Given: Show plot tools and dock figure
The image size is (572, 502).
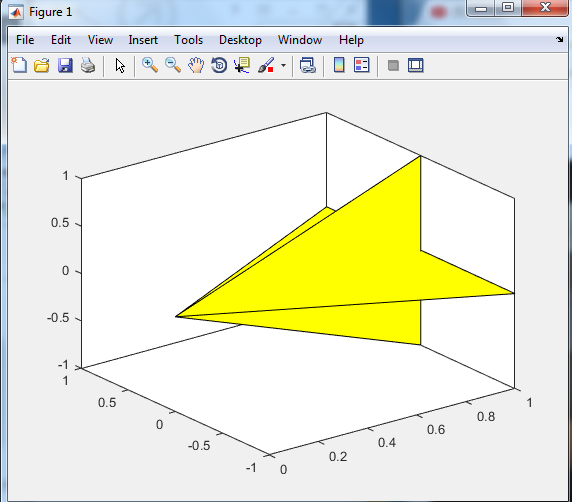Looking at the screenshot, I should click(x=416, y=66).
